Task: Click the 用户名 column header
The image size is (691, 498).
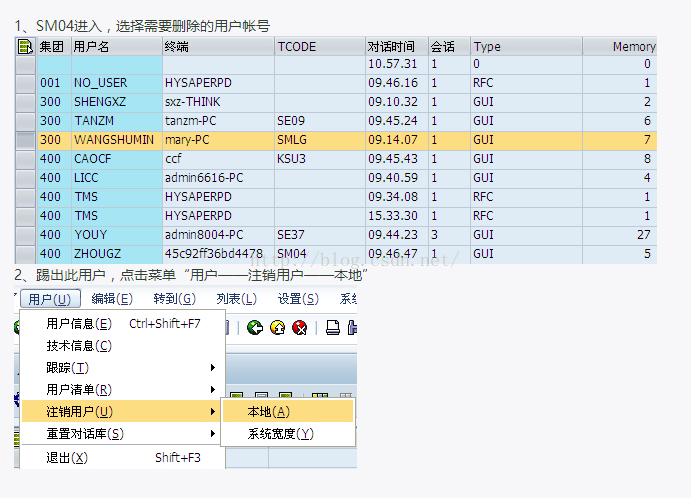Action: (116, 46)
